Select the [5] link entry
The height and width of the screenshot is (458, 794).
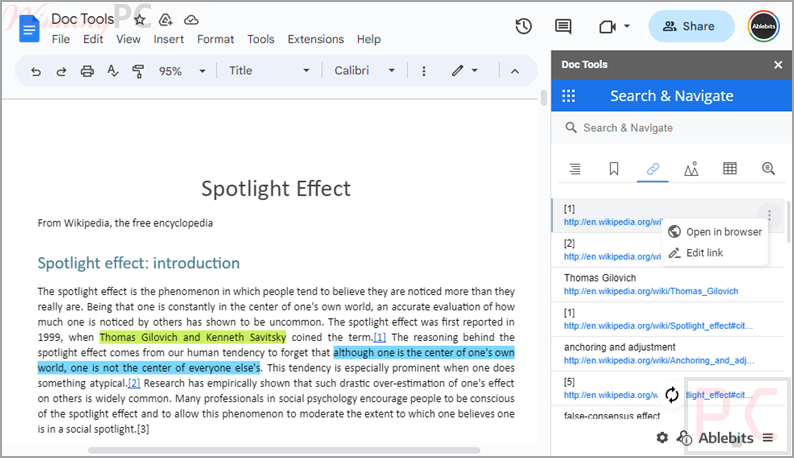(668, 388)
